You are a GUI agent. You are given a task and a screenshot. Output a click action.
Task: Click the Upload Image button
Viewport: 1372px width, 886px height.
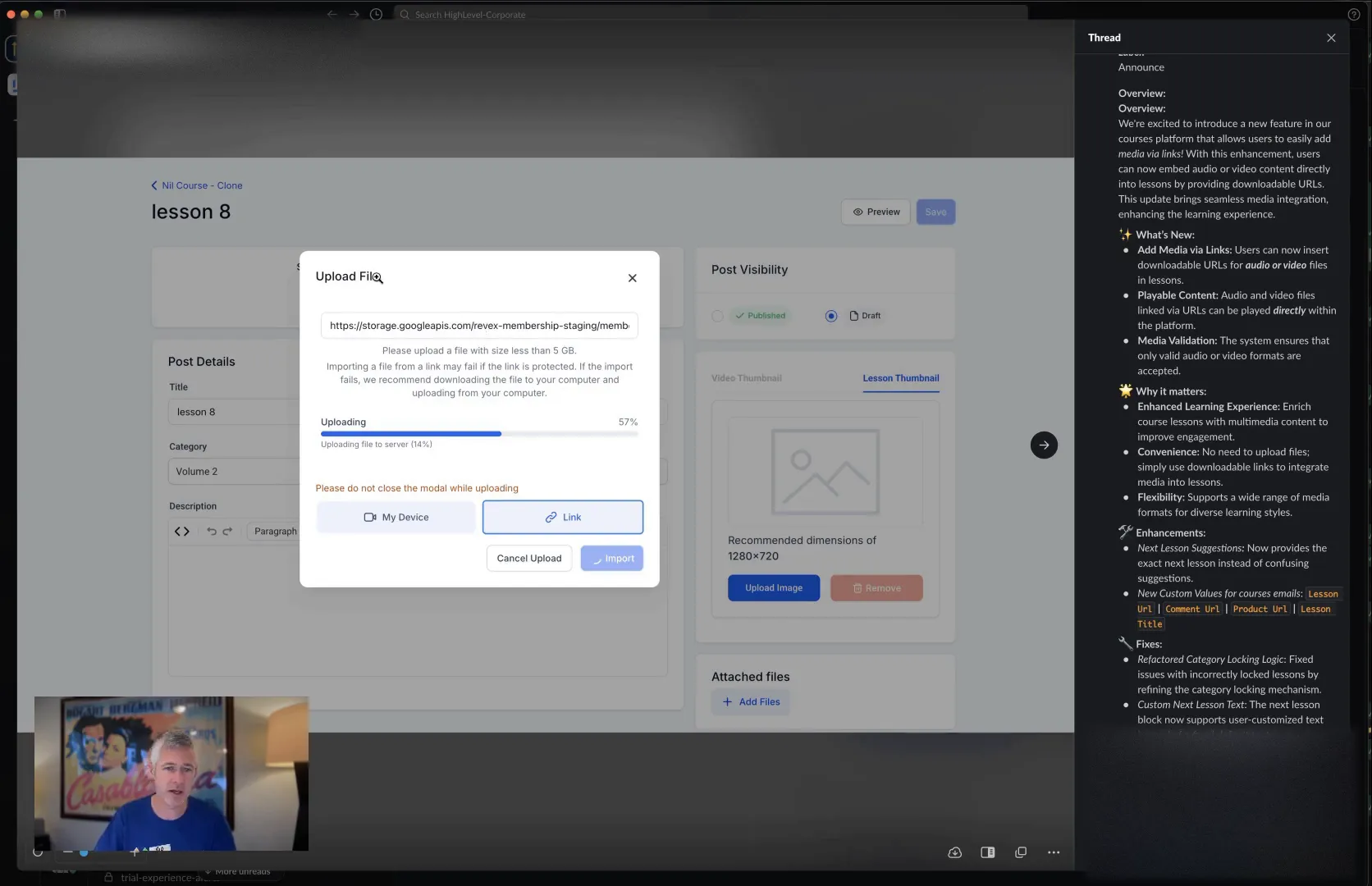coord(773,588)
